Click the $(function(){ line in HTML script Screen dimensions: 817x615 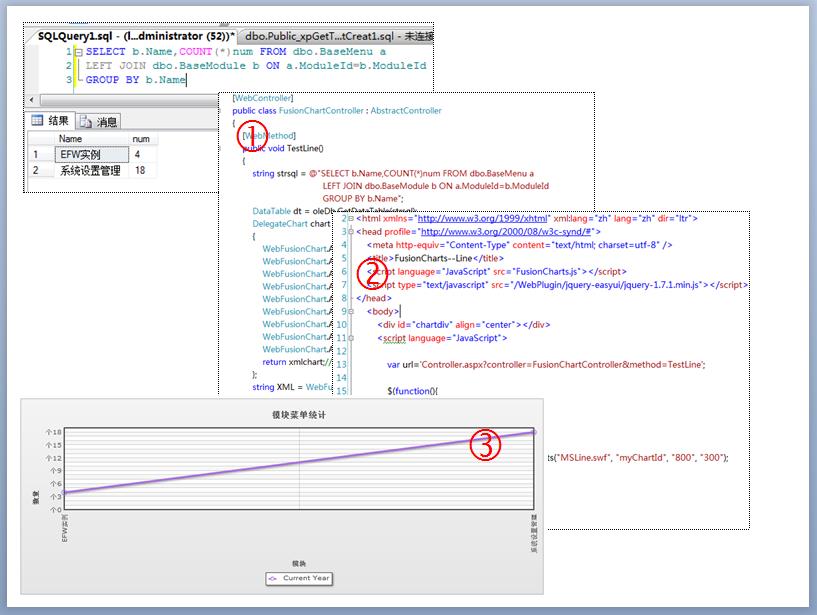[x=413, y=391]
